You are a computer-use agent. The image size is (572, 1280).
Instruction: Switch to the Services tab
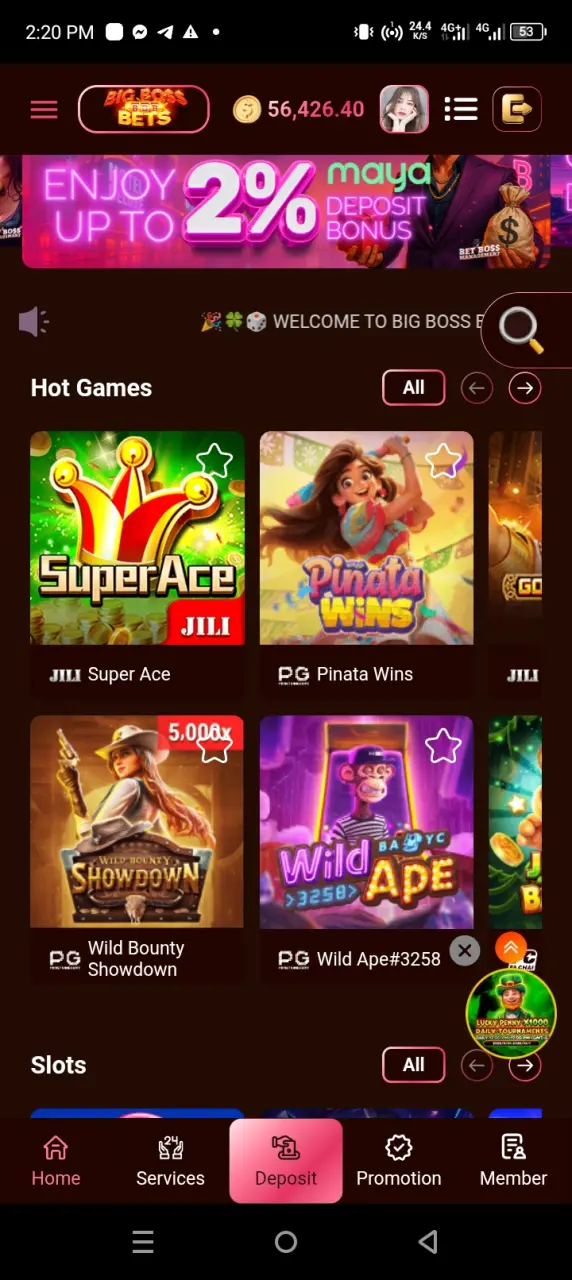(170, 1161)
